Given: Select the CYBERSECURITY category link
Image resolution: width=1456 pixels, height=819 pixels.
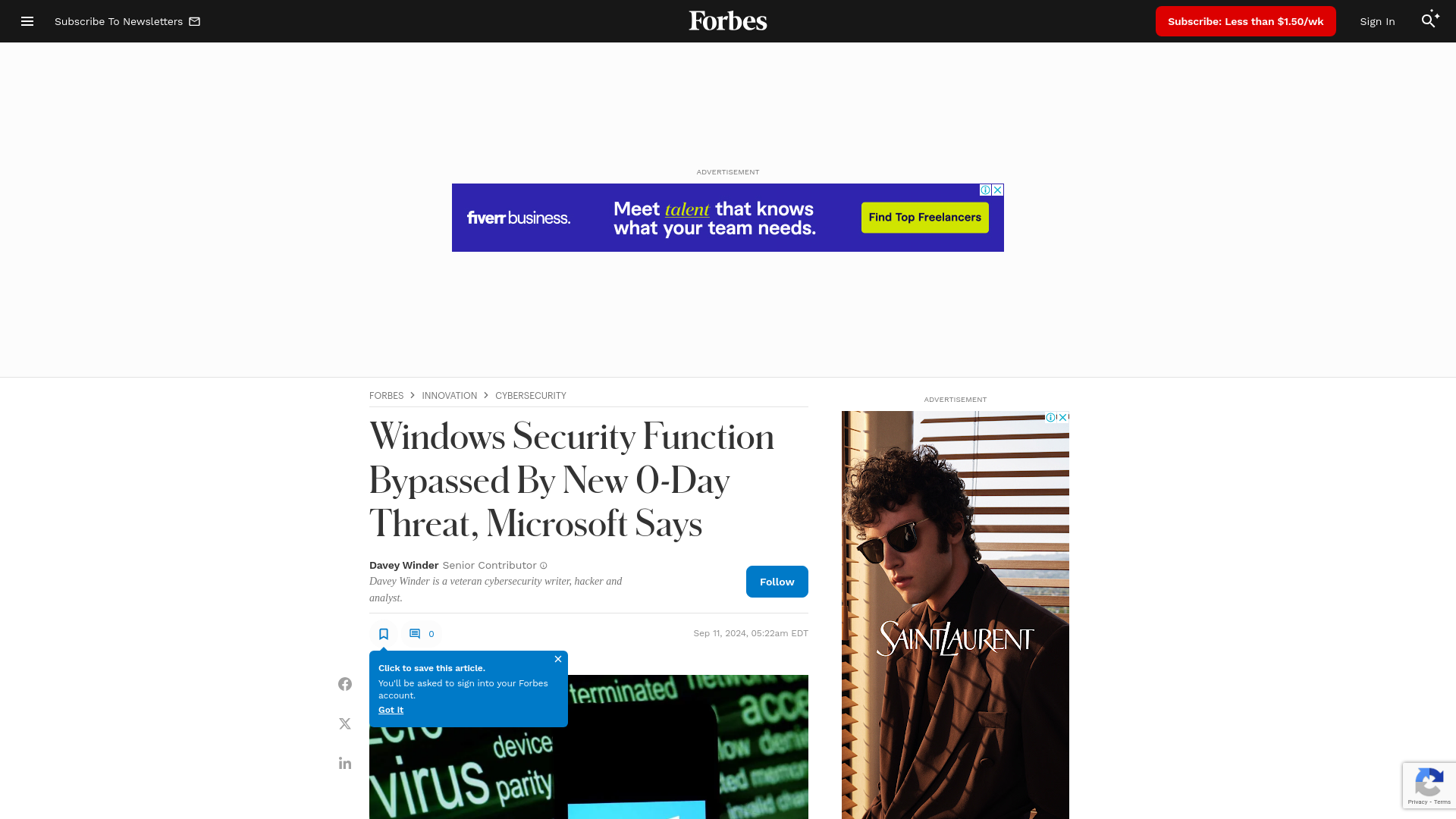Looking at the screenshot, I should pyautogui.click(x=531, y=395).
